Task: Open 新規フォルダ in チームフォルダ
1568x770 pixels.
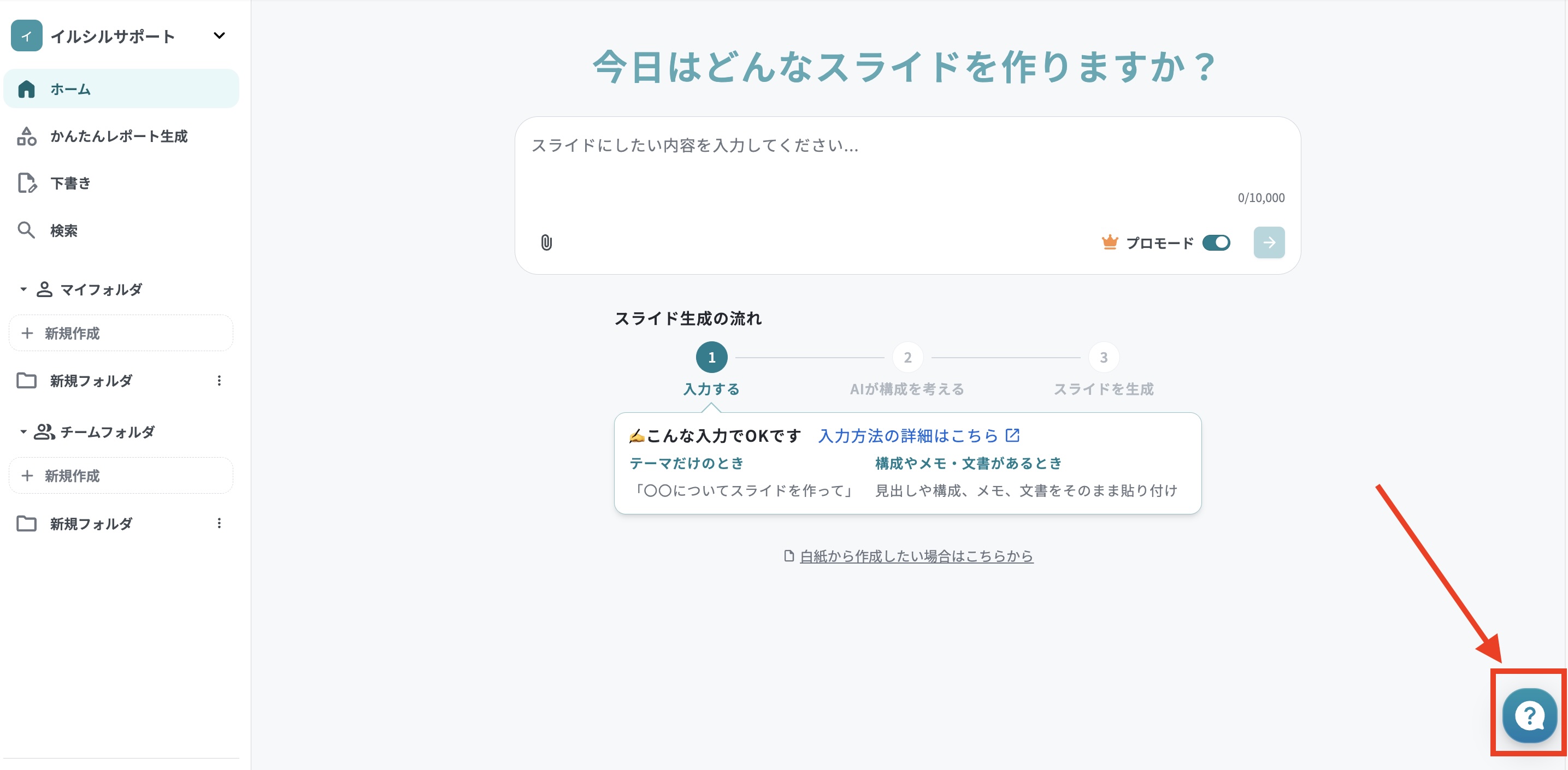Action: [91, 524]
